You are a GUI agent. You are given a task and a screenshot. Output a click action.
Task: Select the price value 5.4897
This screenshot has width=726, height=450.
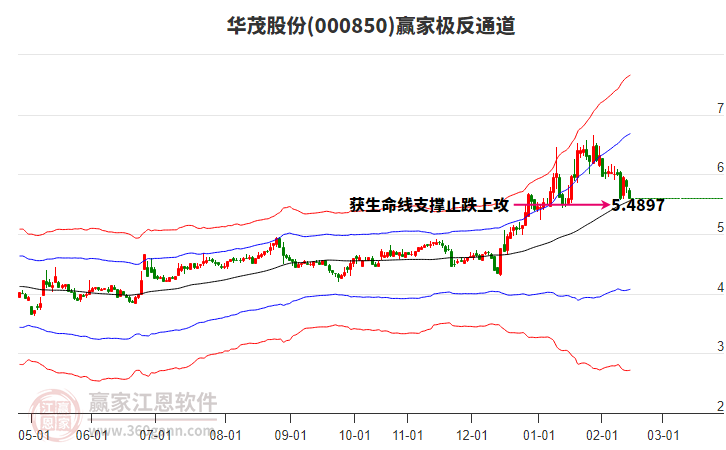[638, 205]
